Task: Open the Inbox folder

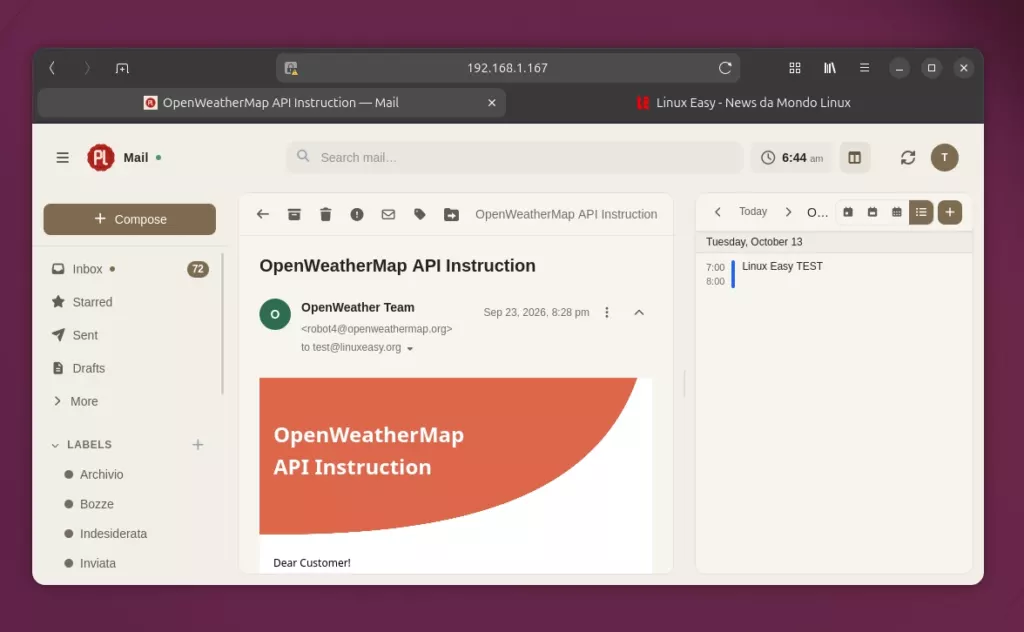Action: (x=131, y=269)
